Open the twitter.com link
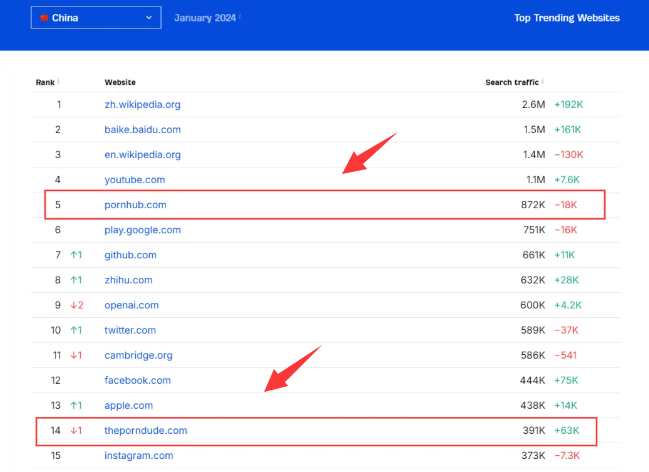The image size is (649, 472). tap(130, 330)
